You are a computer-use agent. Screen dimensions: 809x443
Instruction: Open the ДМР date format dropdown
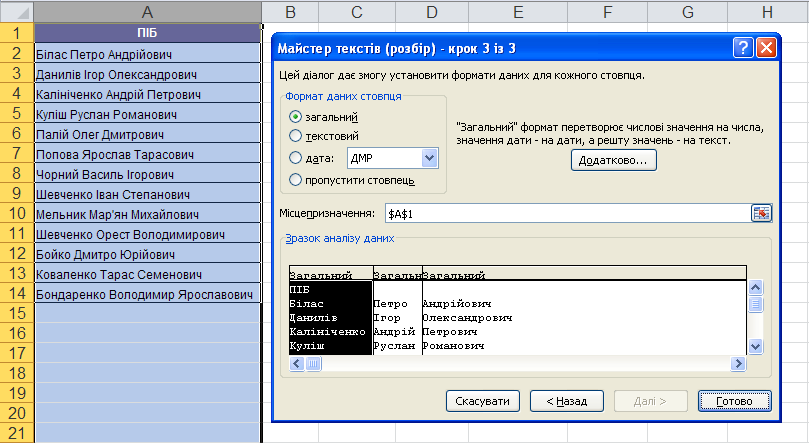pyautogui.click(x=430, y=157)
